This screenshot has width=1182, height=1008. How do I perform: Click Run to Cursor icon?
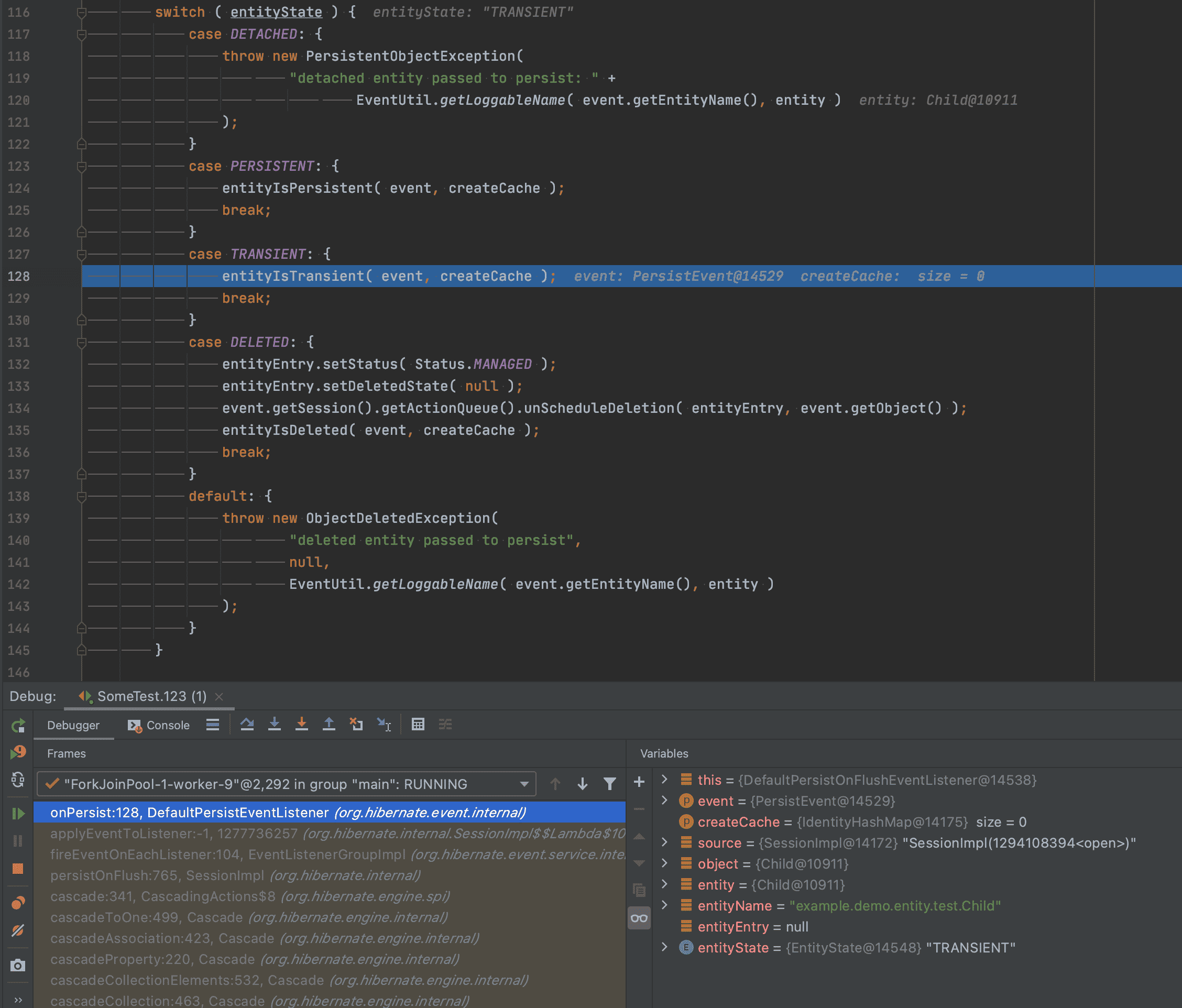point(384,725)
